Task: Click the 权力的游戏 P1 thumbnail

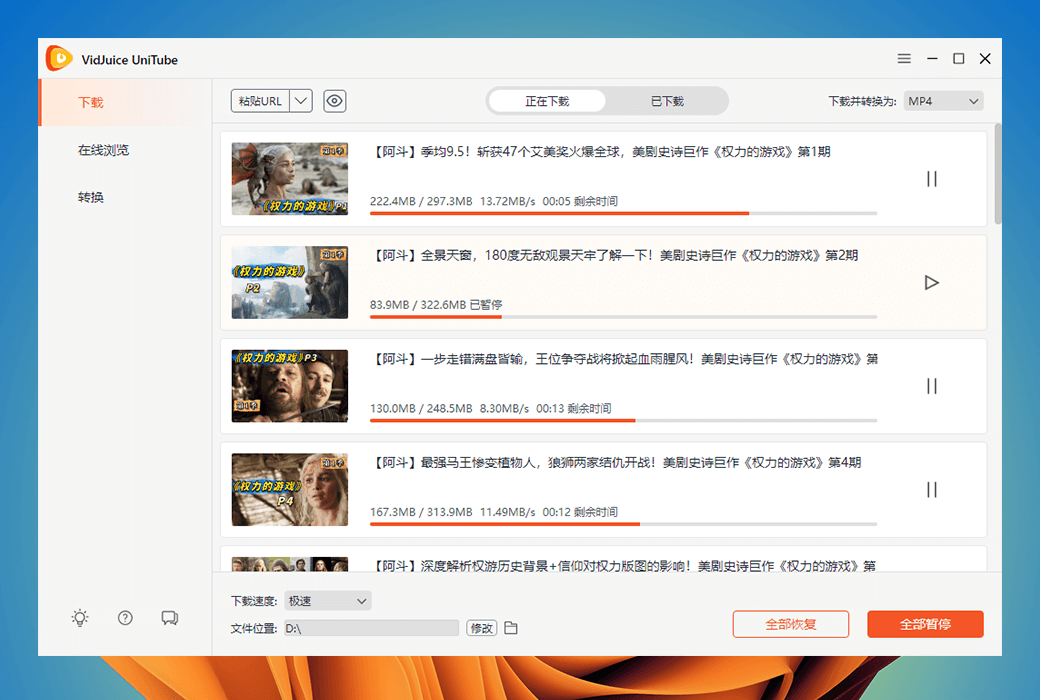Action: pyautogui.click(x=290, y=179)
